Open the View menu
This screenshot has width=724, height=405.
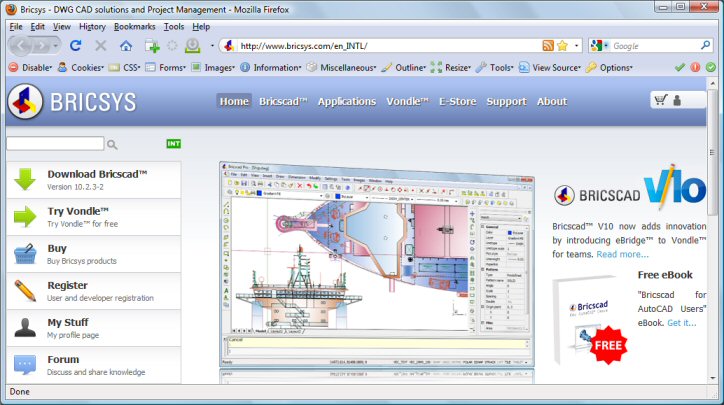tap(61, 26)
